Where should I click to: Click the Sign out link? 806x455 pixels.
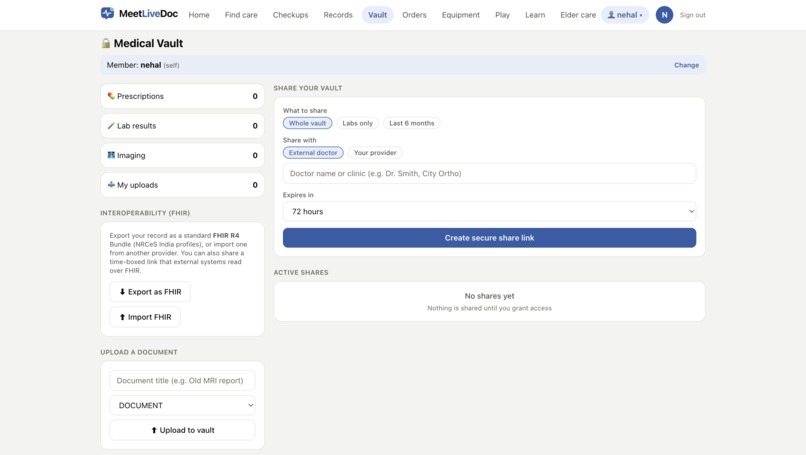[x=692, y=15]
